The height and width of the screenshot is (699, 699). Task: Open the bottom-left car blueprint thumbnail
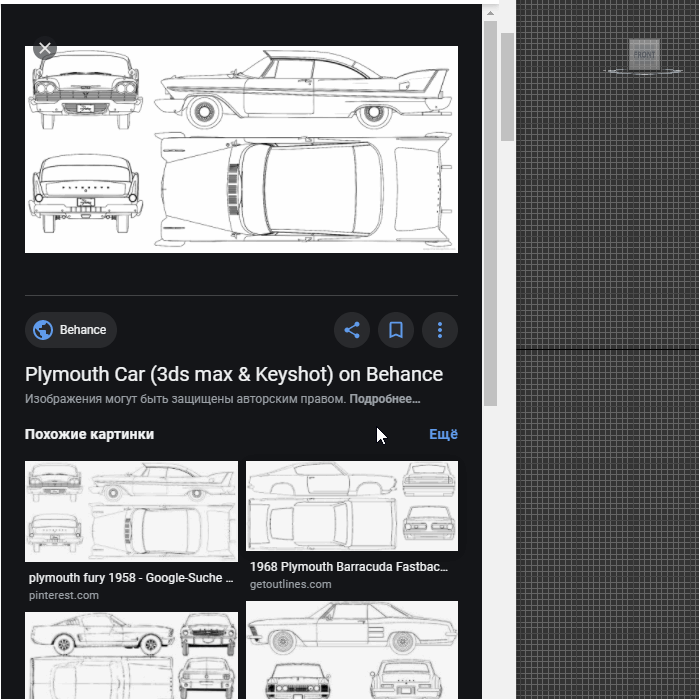pos(131,655)
